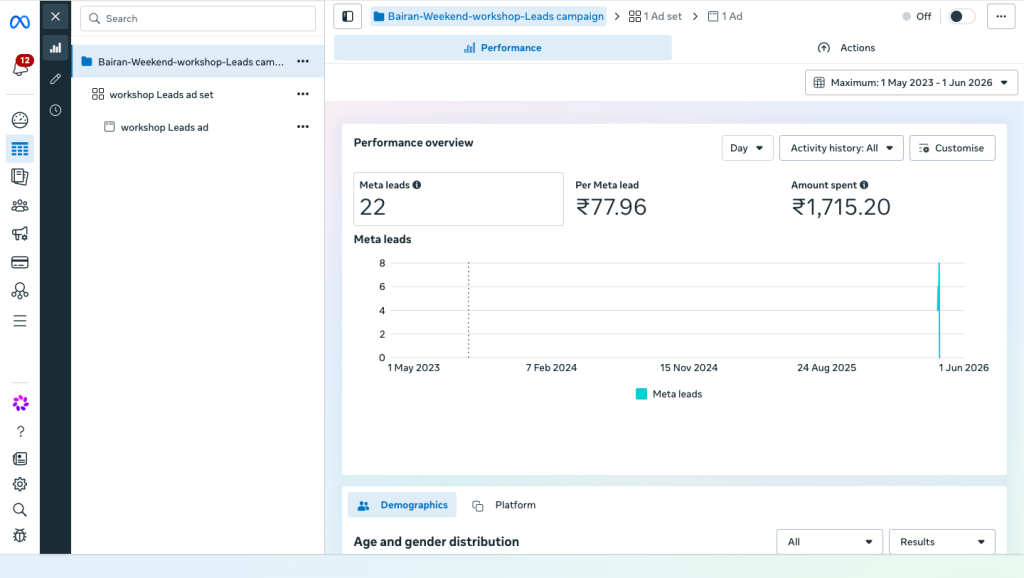The image size is (1024, 578).
Task: Open Ads reporting icon in sidebar
Action: 20,177
